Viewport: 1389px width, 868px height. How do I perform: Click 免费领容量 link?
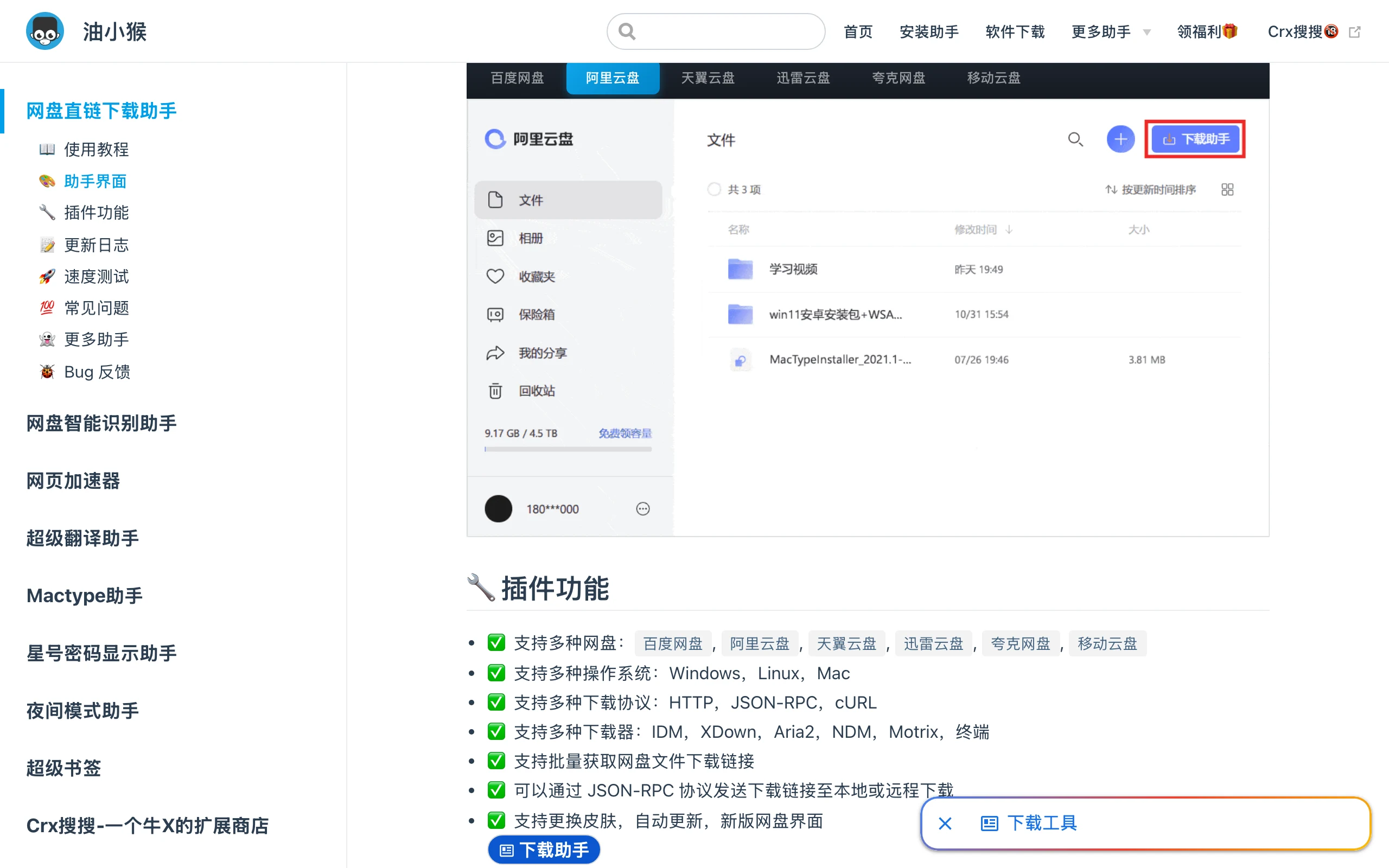(x=625, y=433)
